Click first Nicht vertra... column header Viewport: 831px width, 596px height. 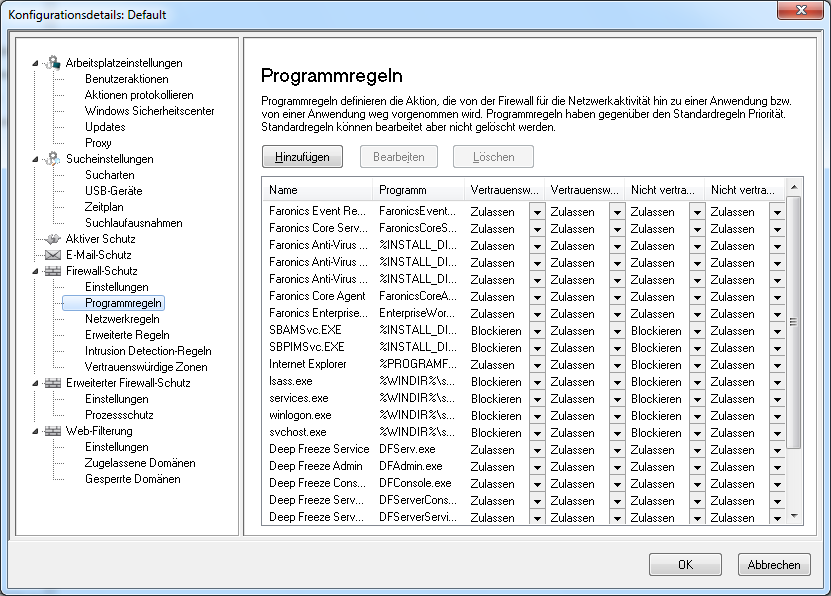pos(664,190)
